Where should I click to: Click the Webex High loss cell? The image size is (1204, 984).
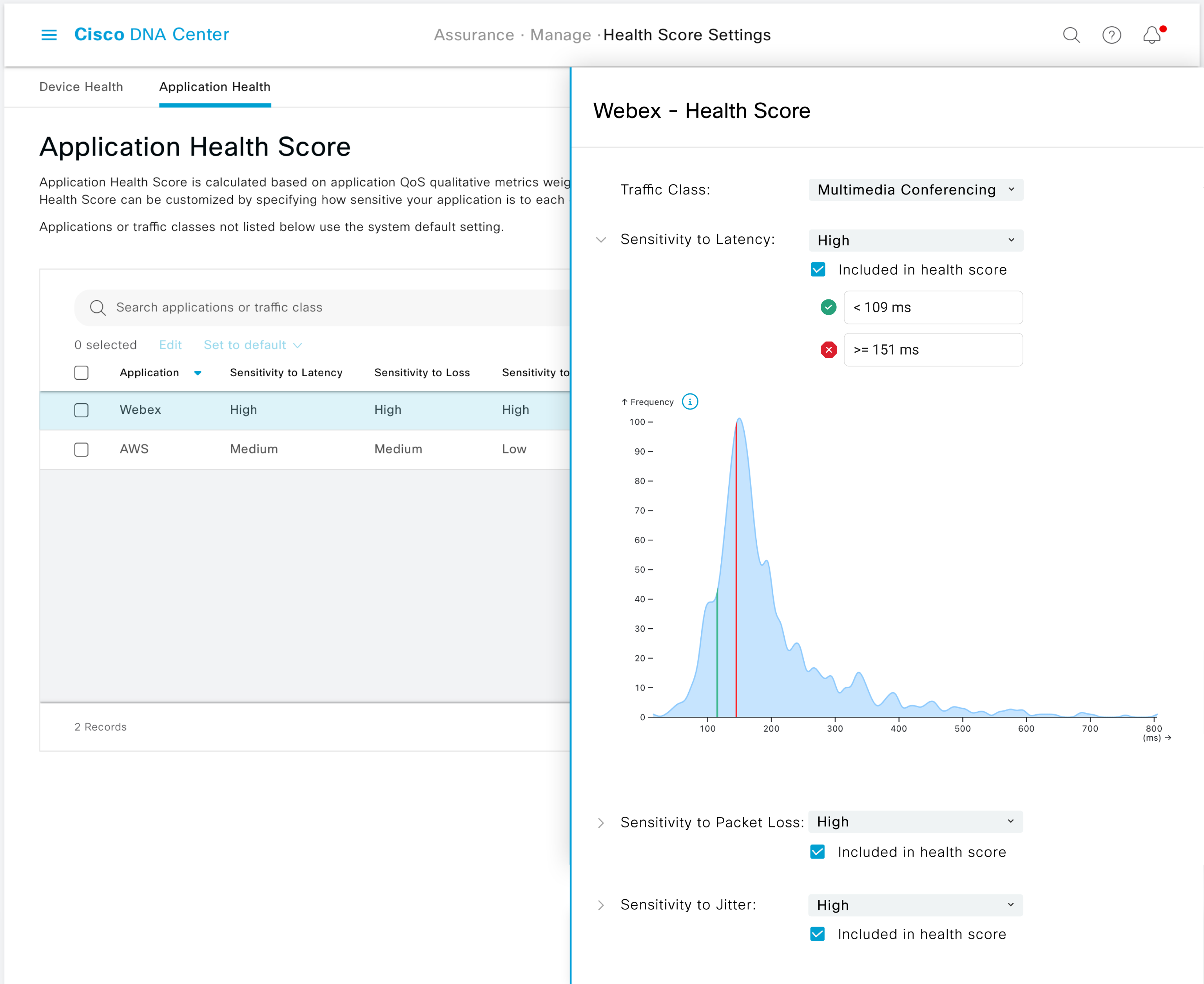click(388, 409)
